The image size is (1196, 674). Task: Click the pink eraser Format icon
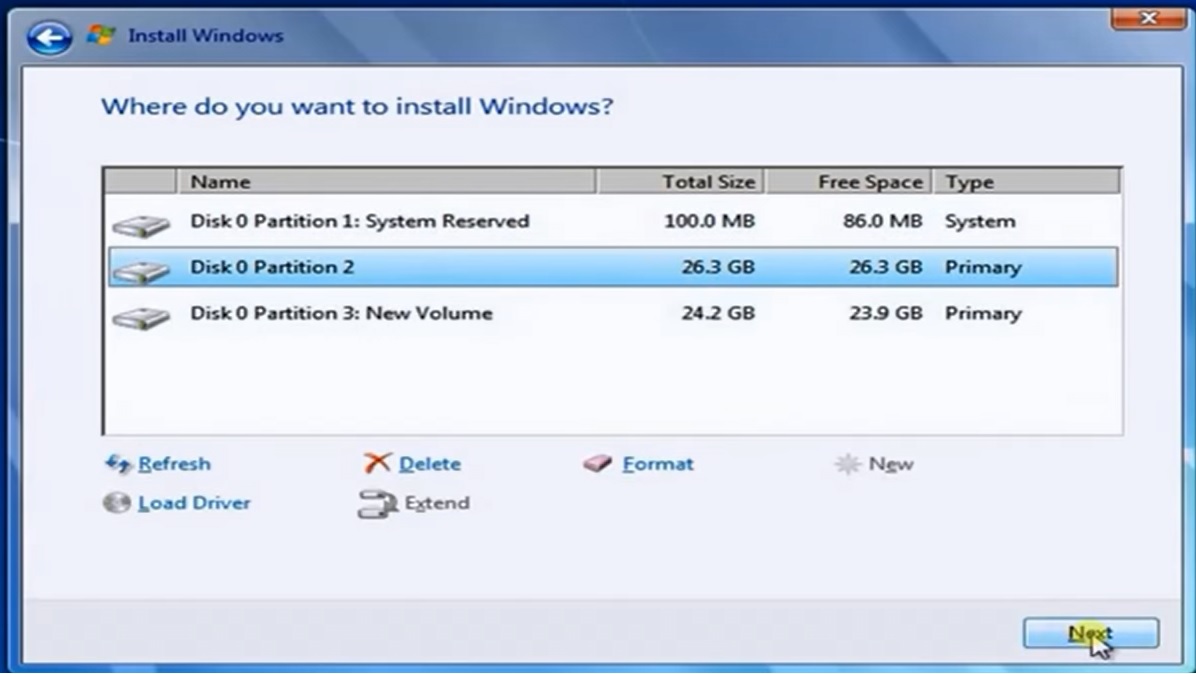pos(598,464)
